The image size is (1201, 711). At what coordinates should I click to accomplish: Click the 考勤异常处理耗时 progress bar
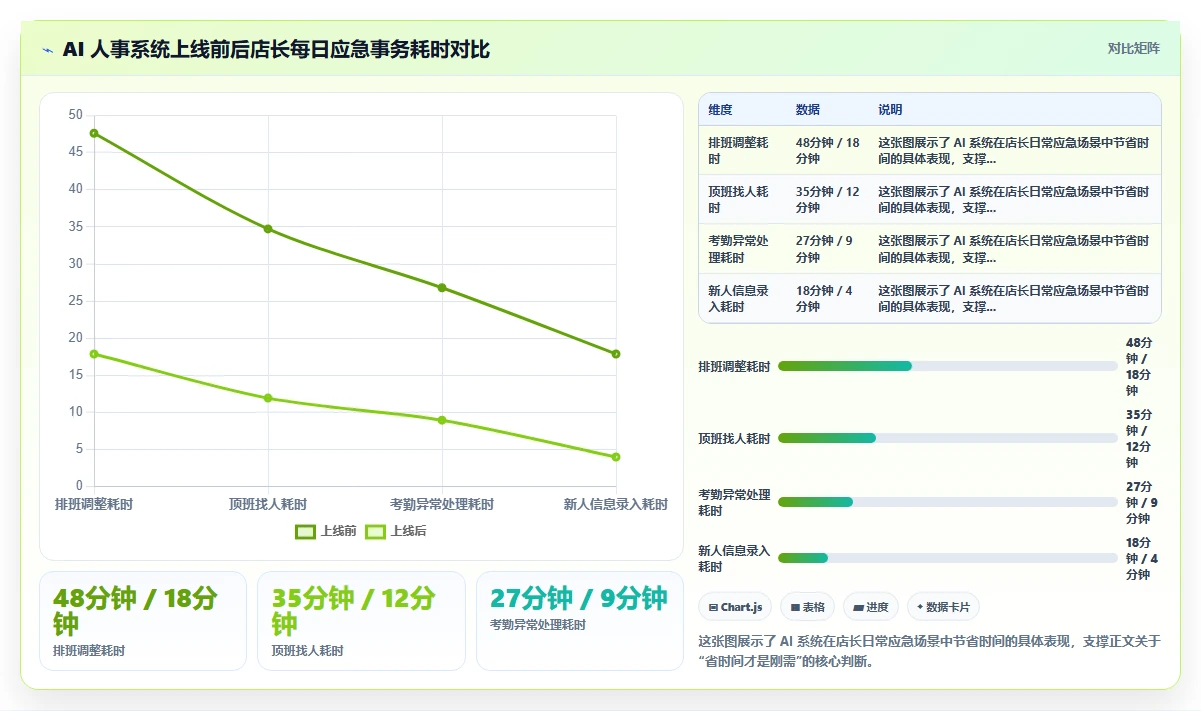point(947,502)
